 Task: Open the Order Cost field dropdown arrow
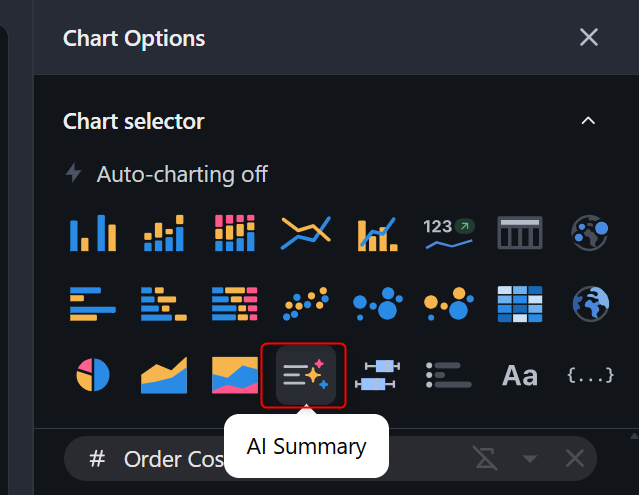pos(530,459)
